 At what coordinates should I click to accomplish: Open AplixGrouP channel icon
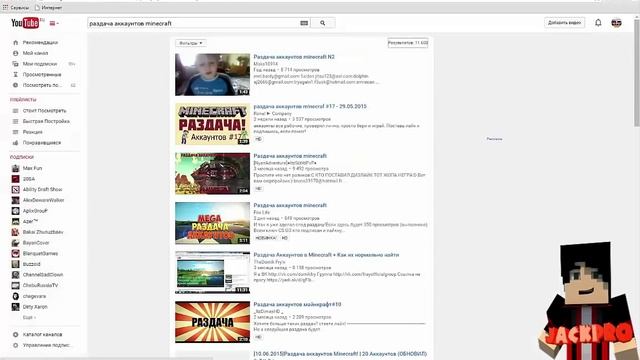coord(16,211)
